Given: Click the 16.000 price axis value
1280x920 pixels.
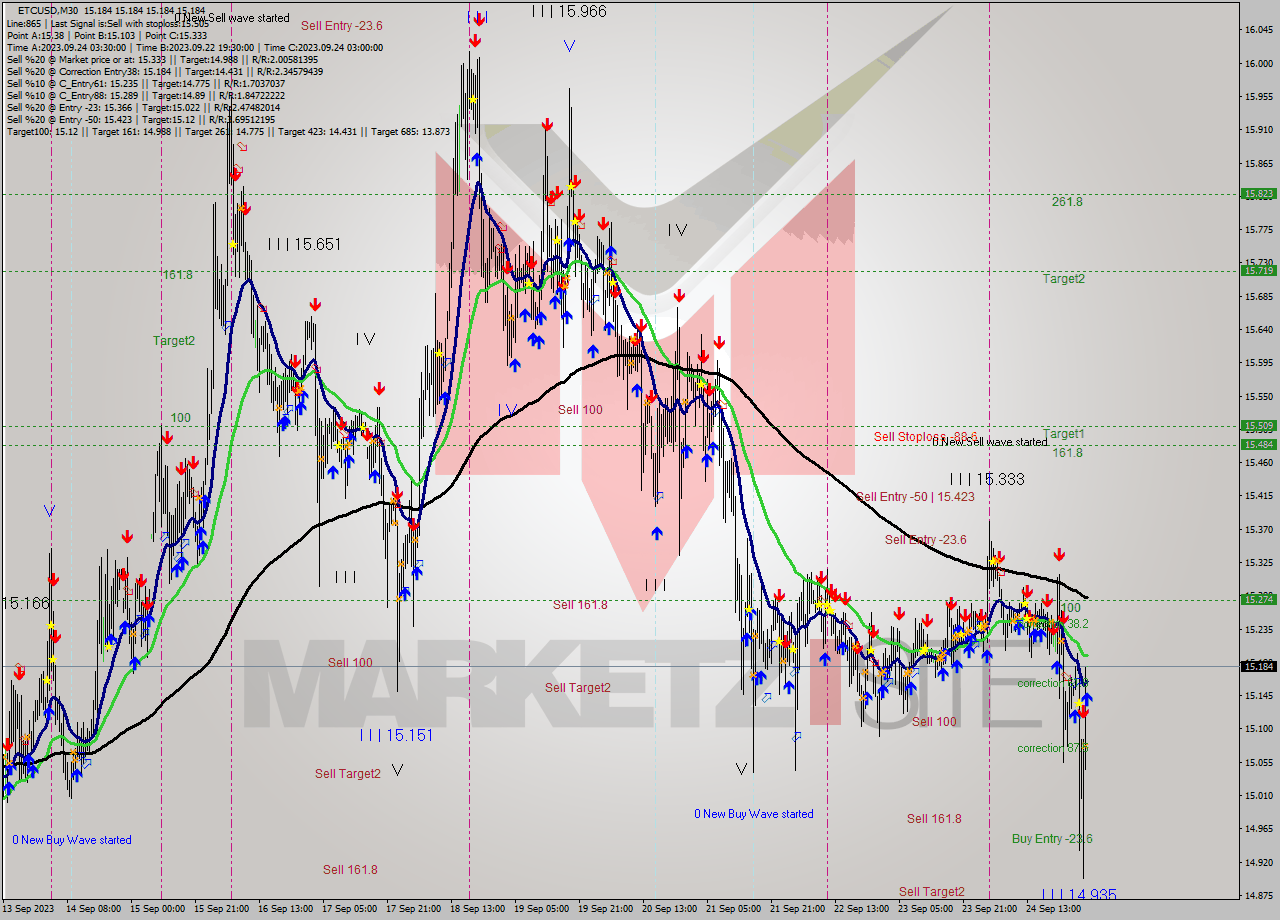Looking at the screenshot, I should point(1257,63).
